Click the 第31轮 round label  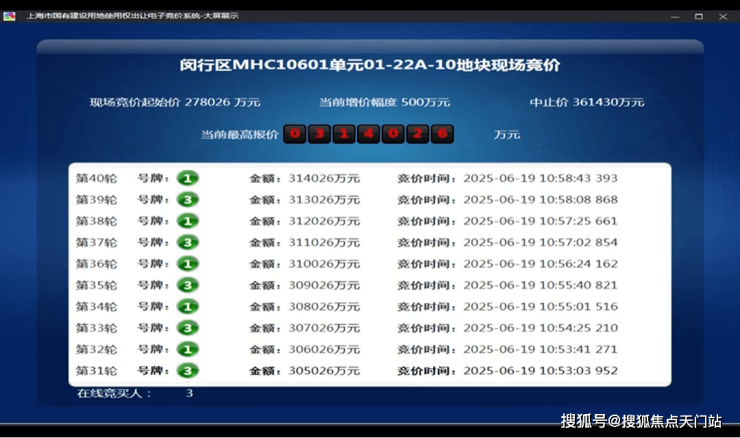[96, 371]
